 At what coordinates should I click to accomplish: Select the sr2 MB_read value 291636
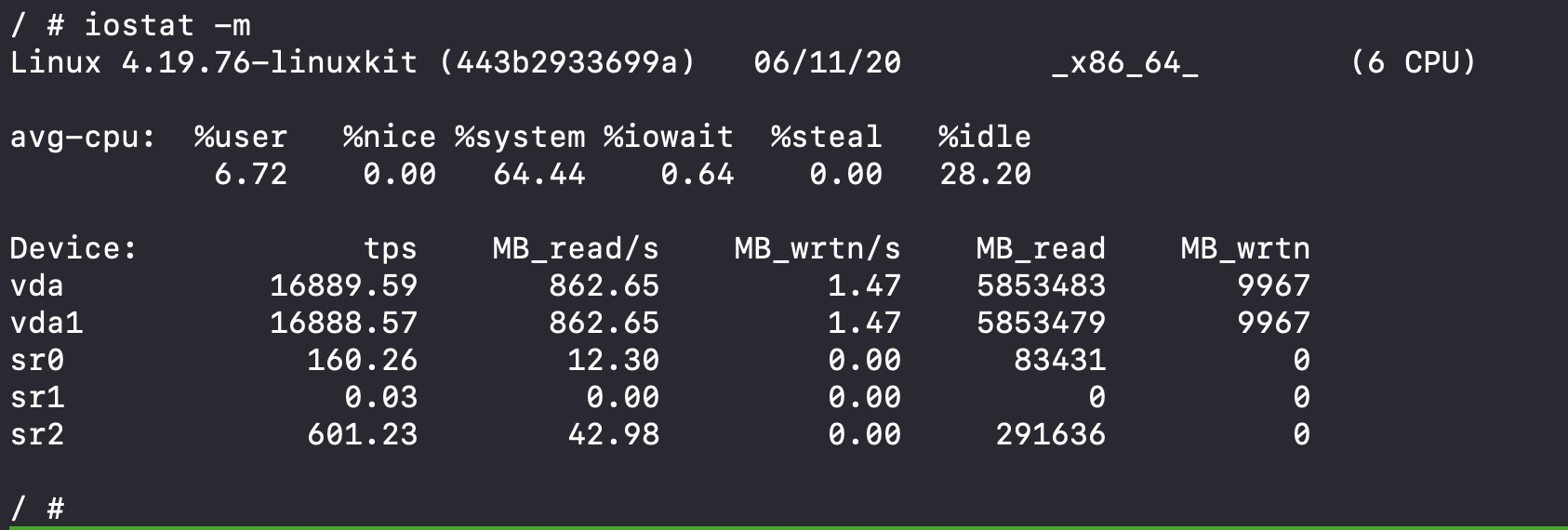(1050, 434)
